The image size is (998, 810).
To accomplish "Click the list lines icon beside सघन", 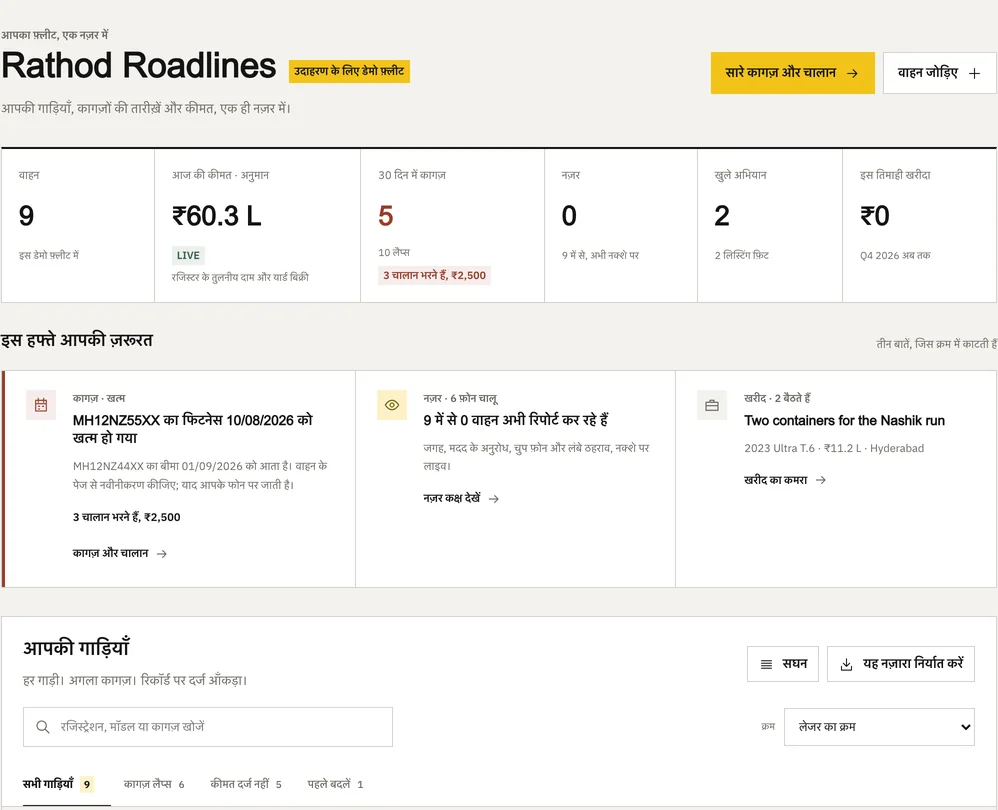I will pyautogui.click(x=766, y=664).
